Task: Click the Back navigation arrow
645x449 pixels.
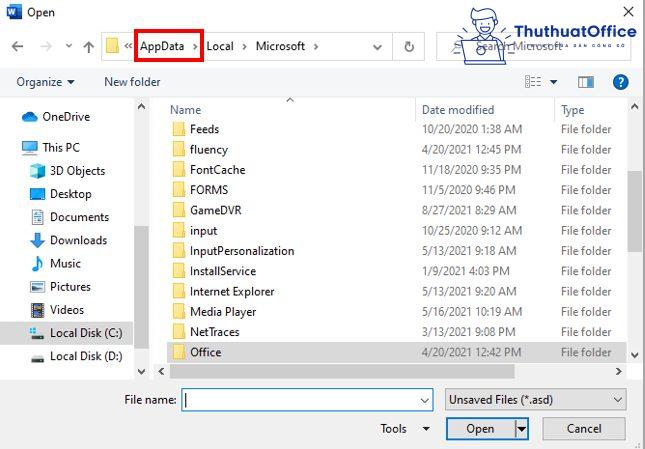Action: (x=17, y=46)
